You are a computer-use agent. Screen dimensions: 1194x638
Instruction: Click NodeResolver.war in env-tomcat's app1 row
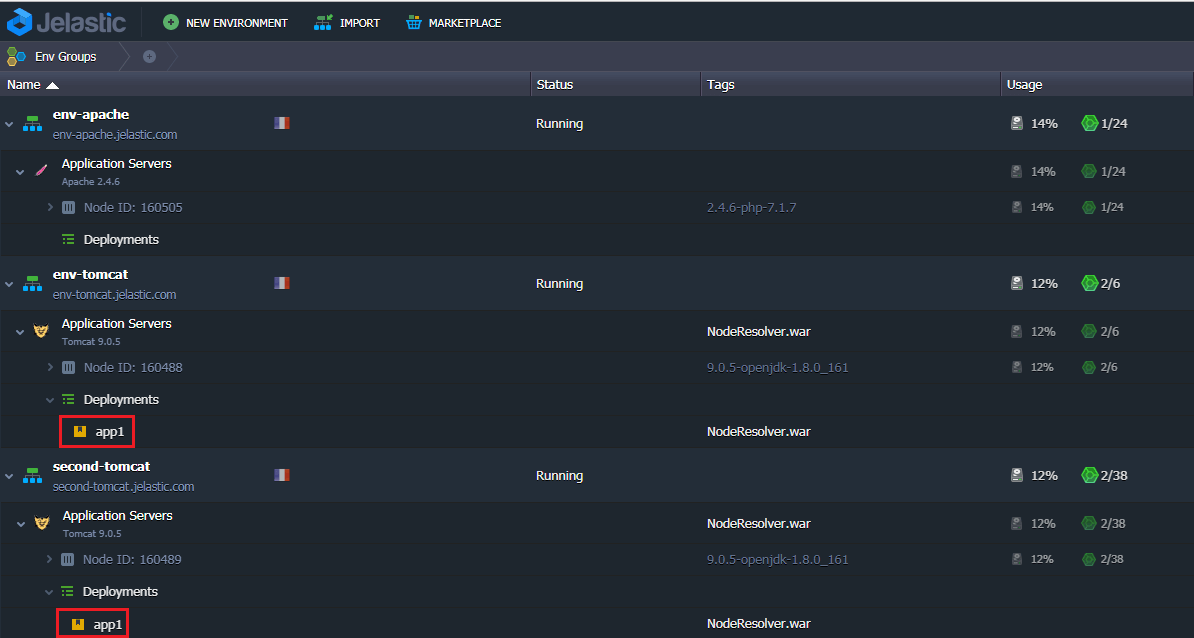758,432
